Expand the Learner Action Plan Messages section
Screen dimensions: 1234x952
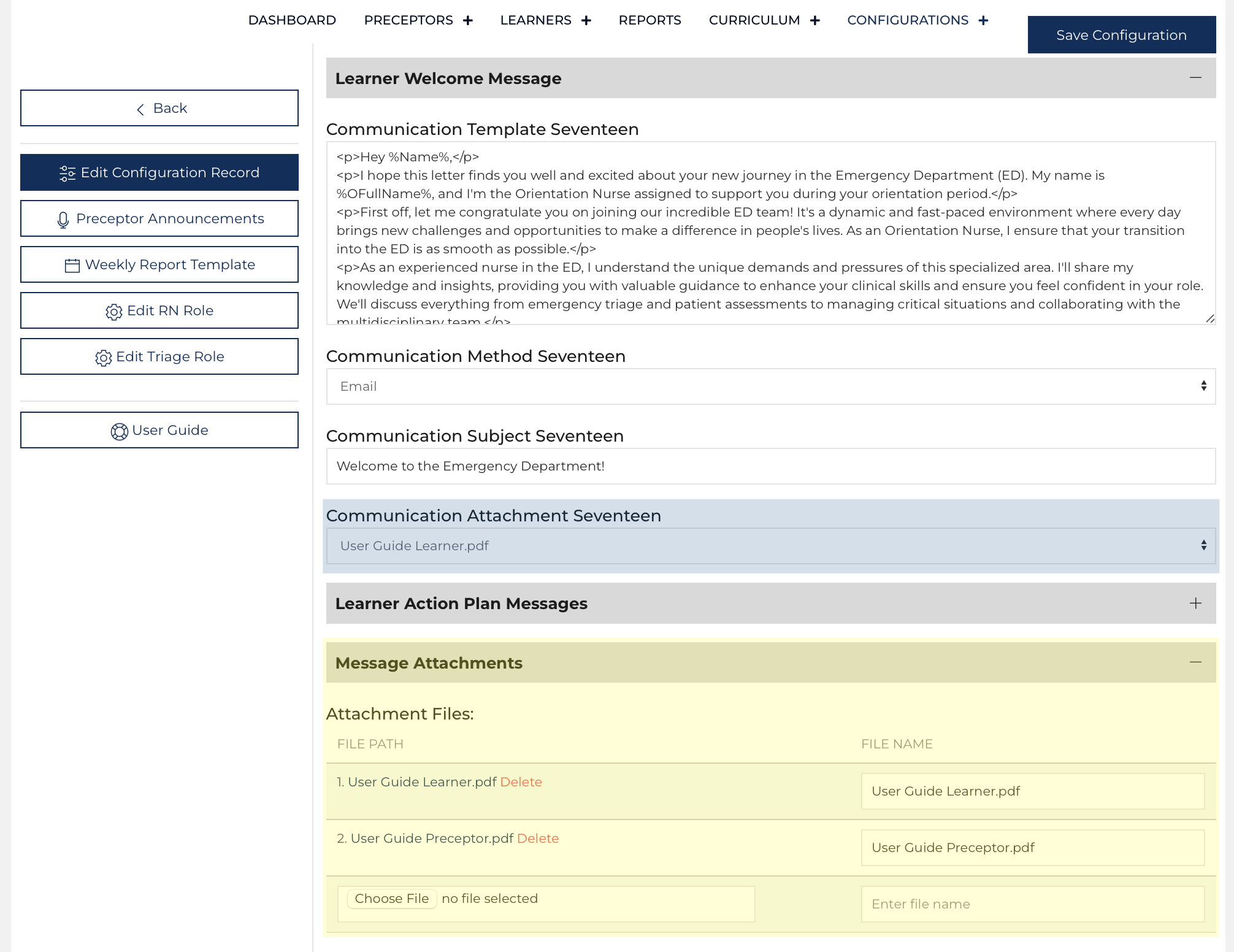(x=1195, y=603)
